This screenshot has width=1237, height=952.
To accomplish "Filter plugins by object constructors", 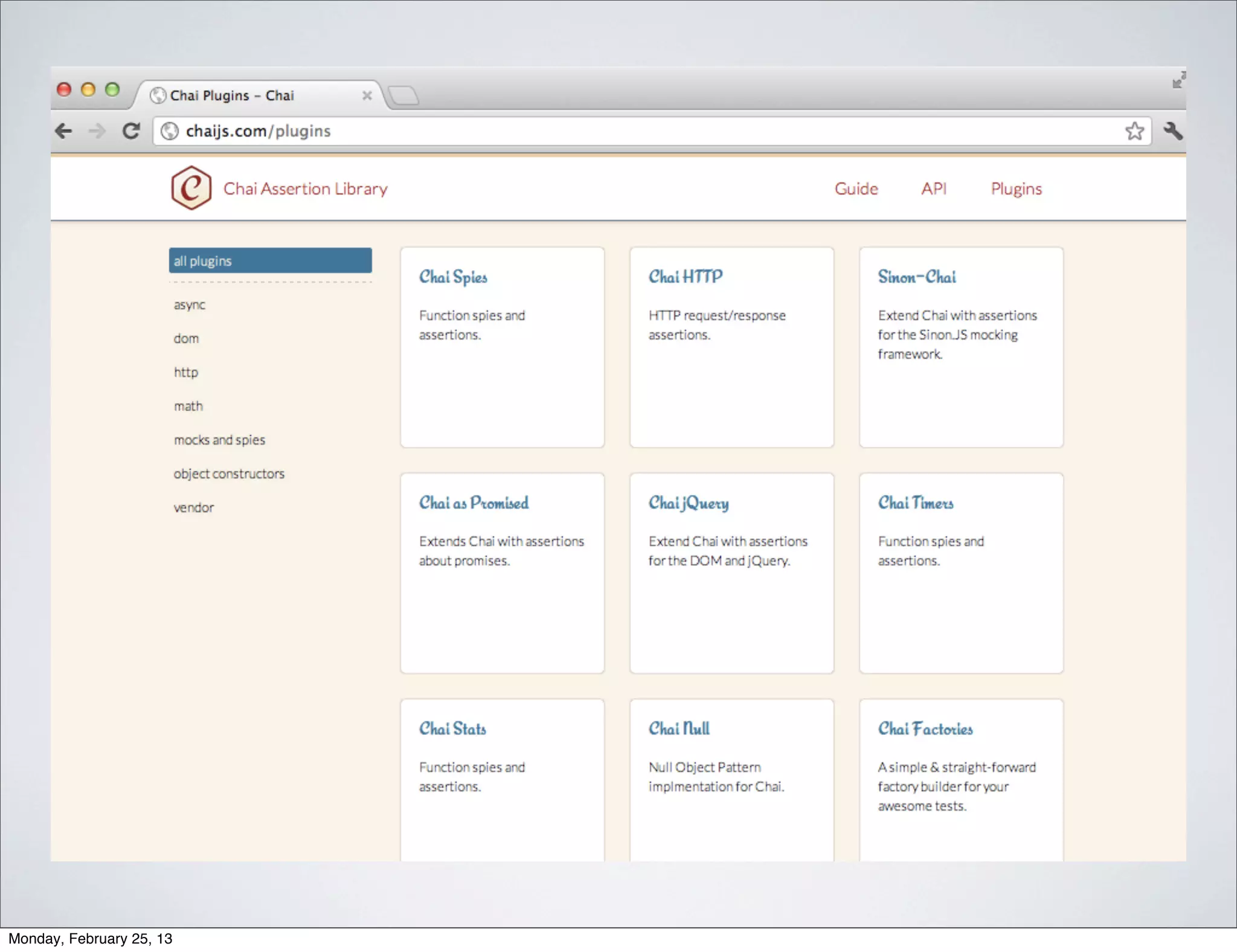I will tap(229, 474).
